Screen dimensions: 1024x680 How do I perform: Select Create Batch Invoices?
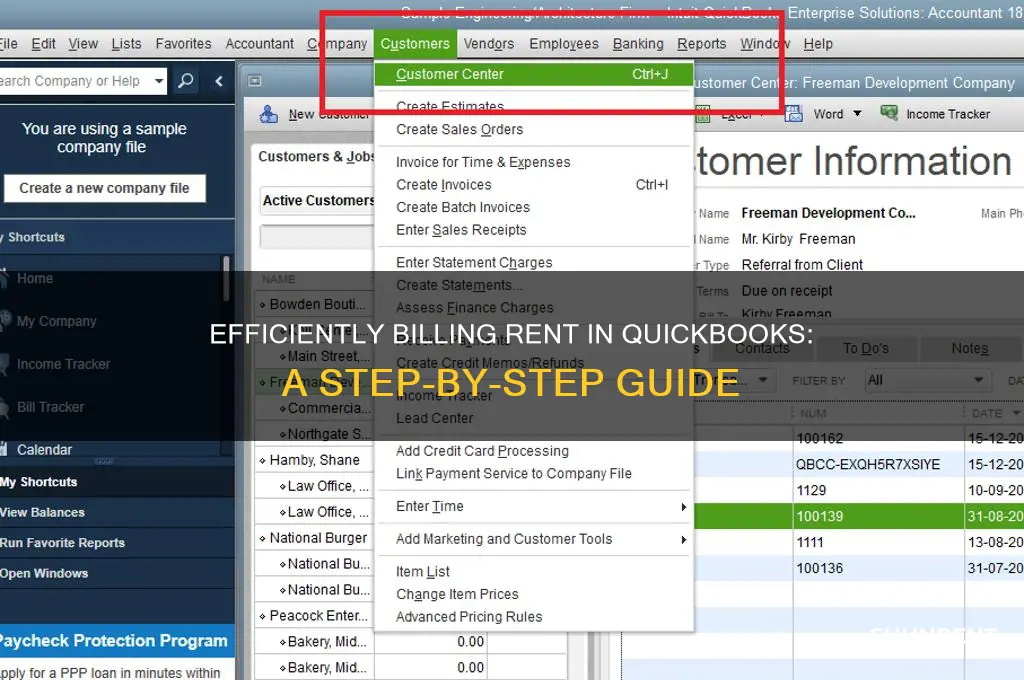(462, 207)
